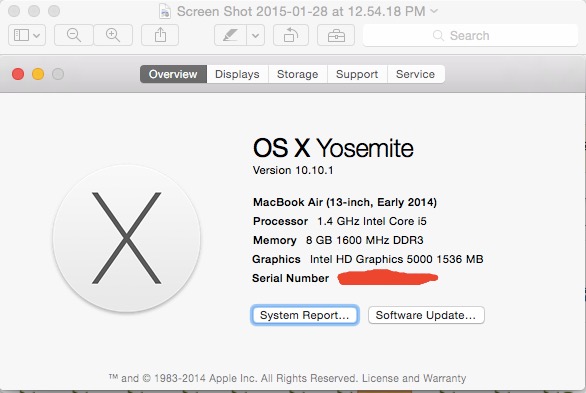Click the sidebar view icon
Viewport: 586px width, 393px height.
21,35
